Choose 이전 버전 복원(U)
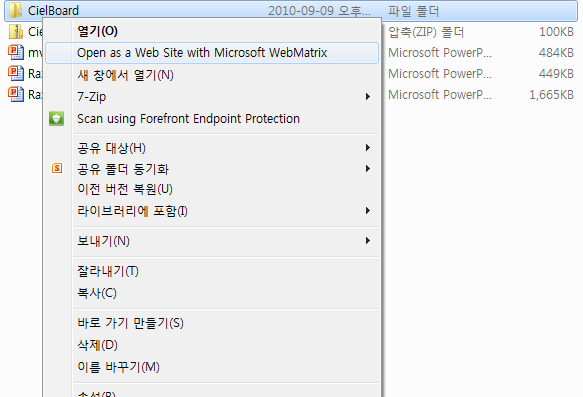Image resolution: width=583 pixels, height=397 pixels. point(212,189)
